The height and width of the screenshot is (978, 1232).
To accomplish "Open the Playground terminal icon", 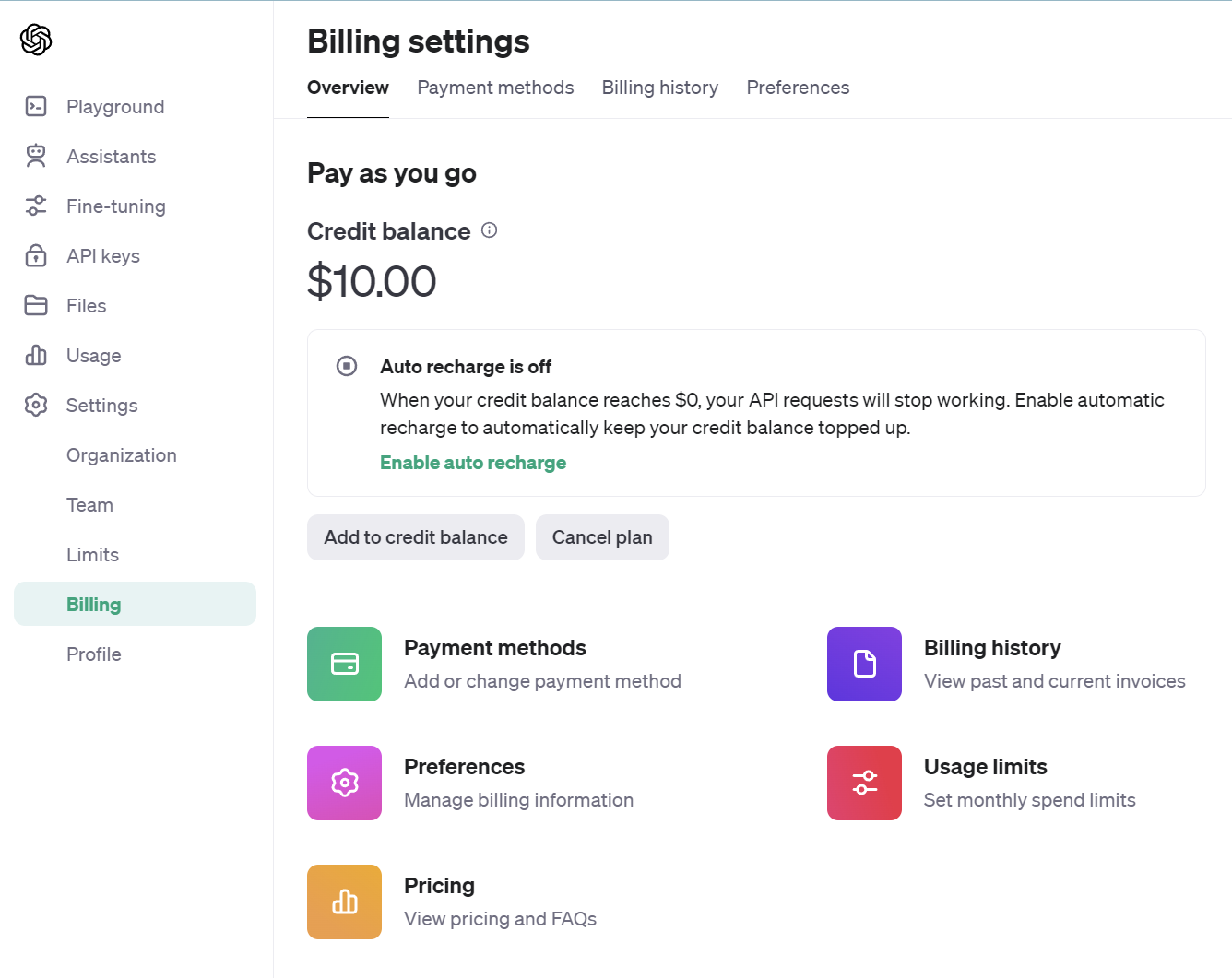I will click(x=36, y=107).
